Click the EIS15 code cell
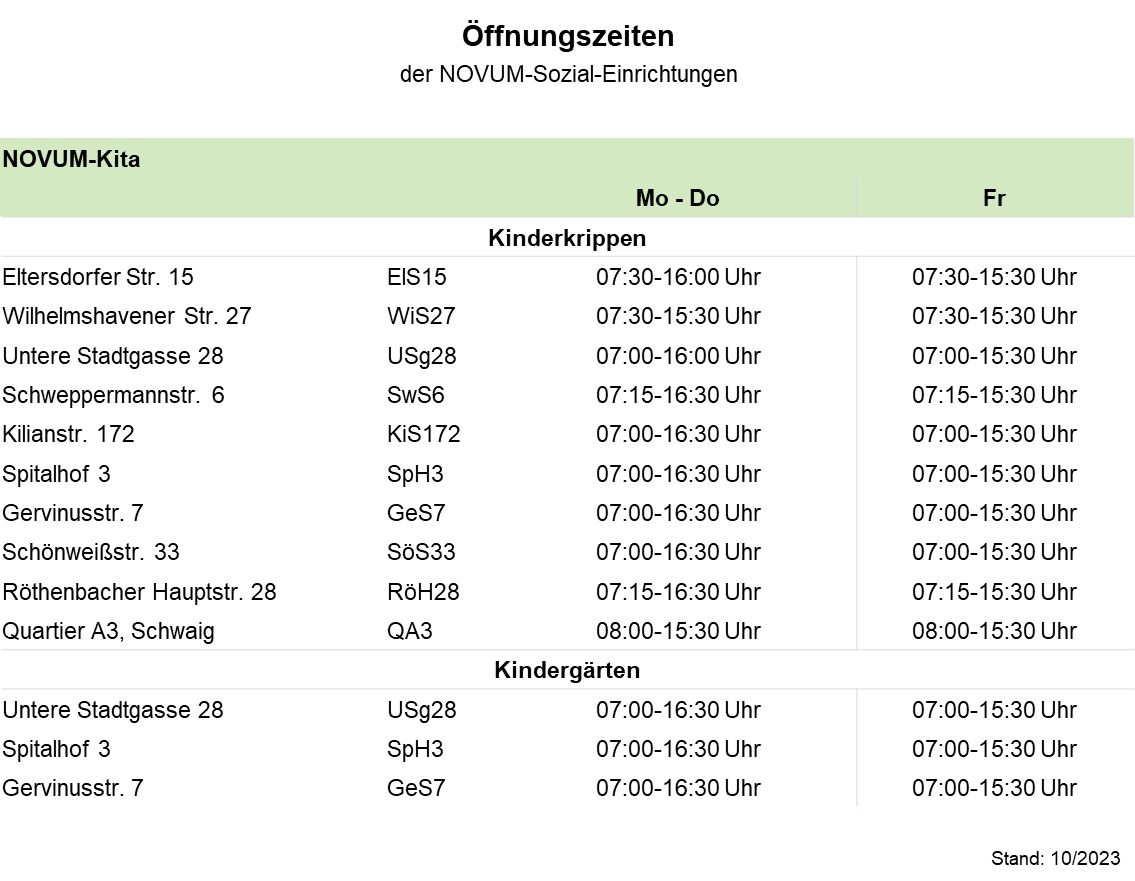 click(x=416, y=277)
